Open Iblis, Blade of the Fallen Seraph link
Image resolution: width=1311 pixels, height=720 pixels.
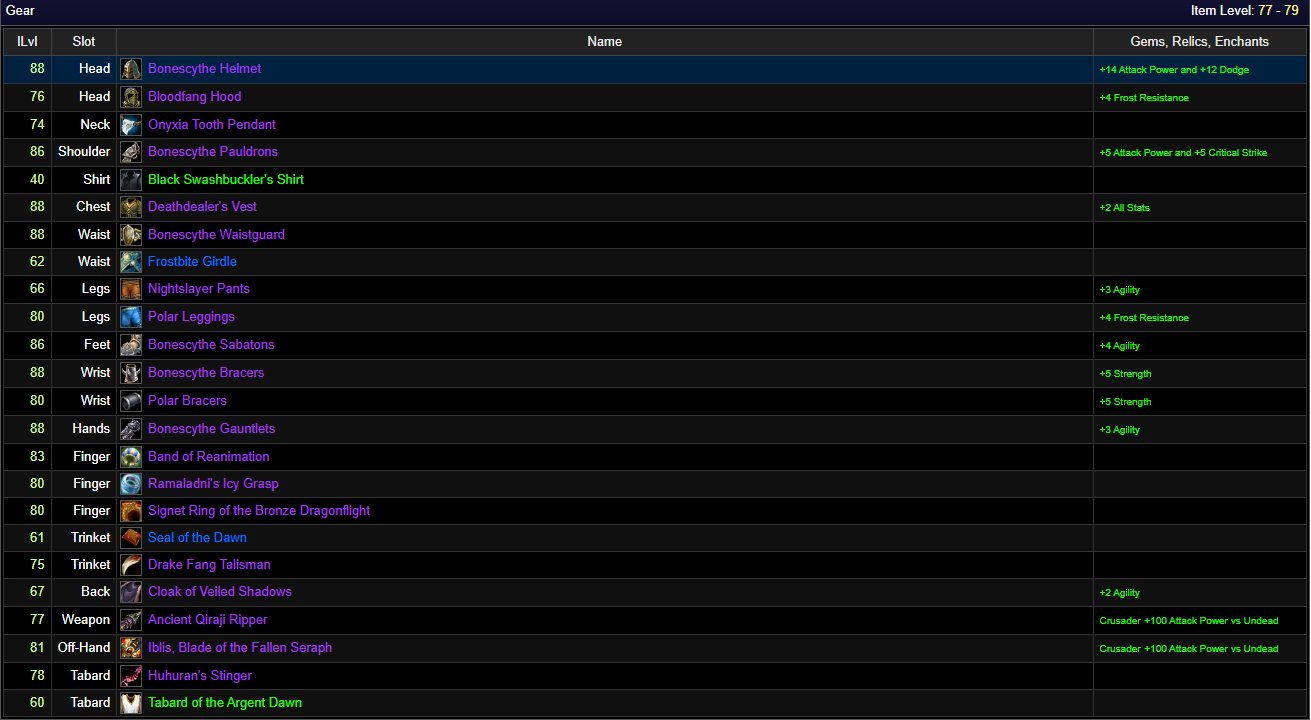click(x=240, y=648)
